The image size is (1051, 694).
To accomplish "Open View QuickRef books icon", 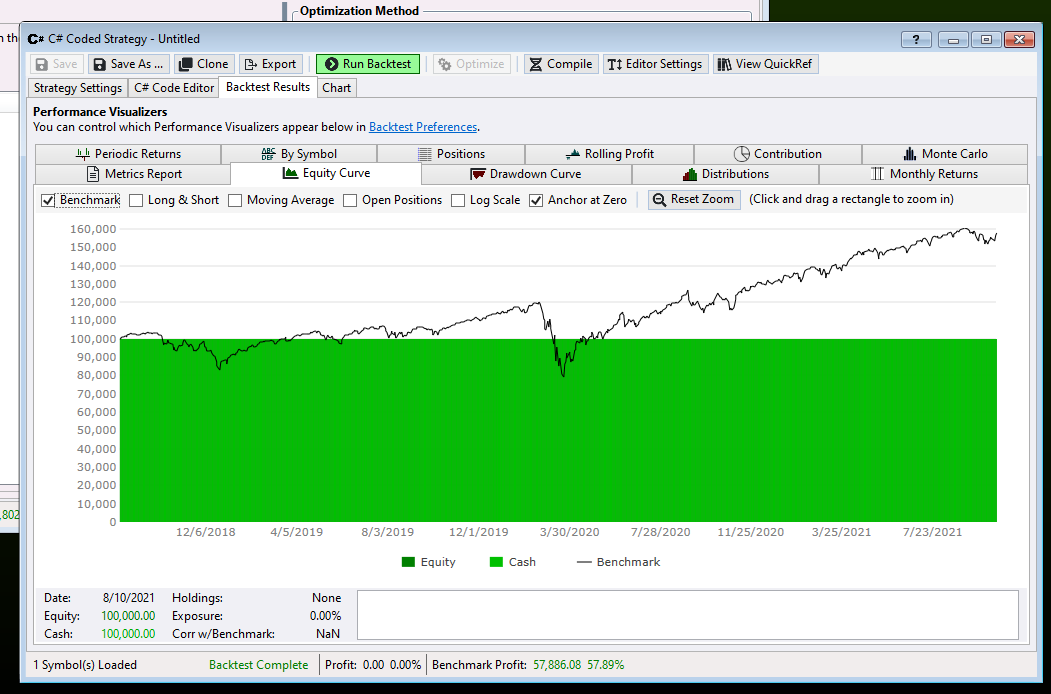I will (724, 64).
